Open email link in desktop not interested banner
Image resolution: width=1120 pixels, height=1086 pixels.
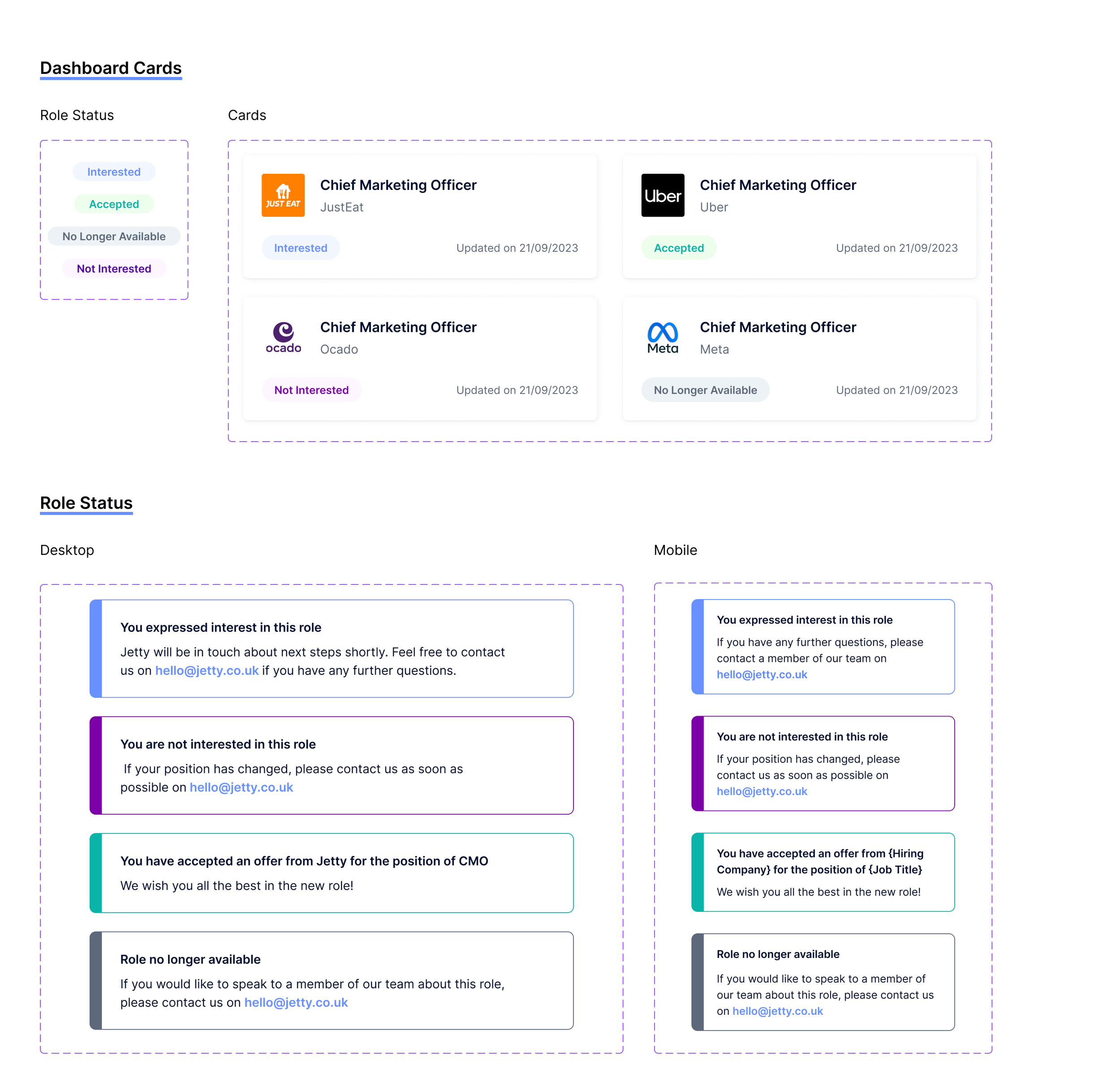(x=241, y=787)
